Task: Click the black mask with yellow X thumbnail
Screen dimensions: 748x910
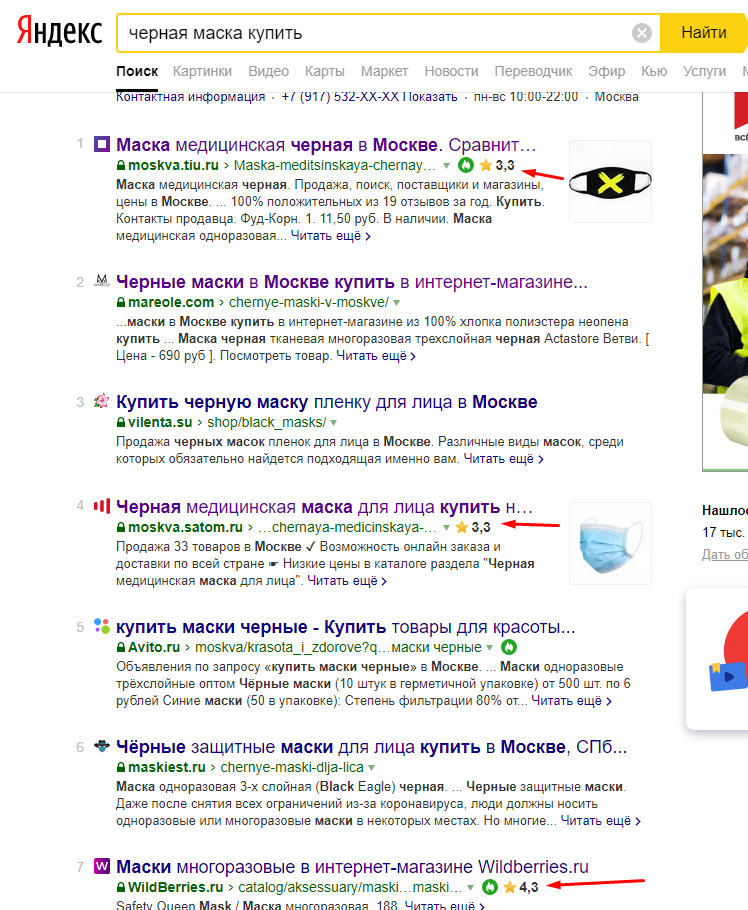Action: pyautogui.click(x=610, y=181)
